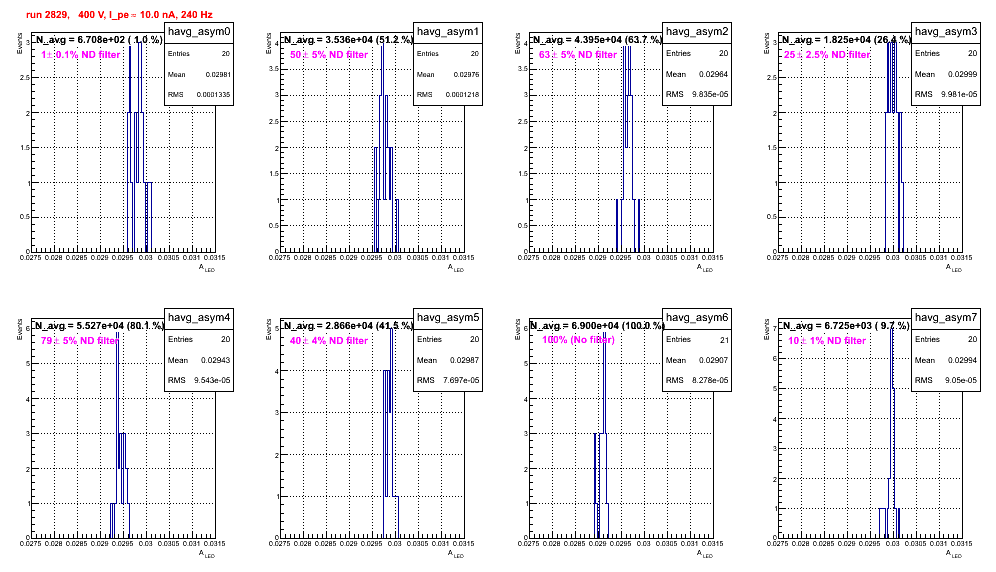This screenshot has width=996, height=572.
Task: Select the RMS value 0.0001335
Action: (x=213, y=95)
